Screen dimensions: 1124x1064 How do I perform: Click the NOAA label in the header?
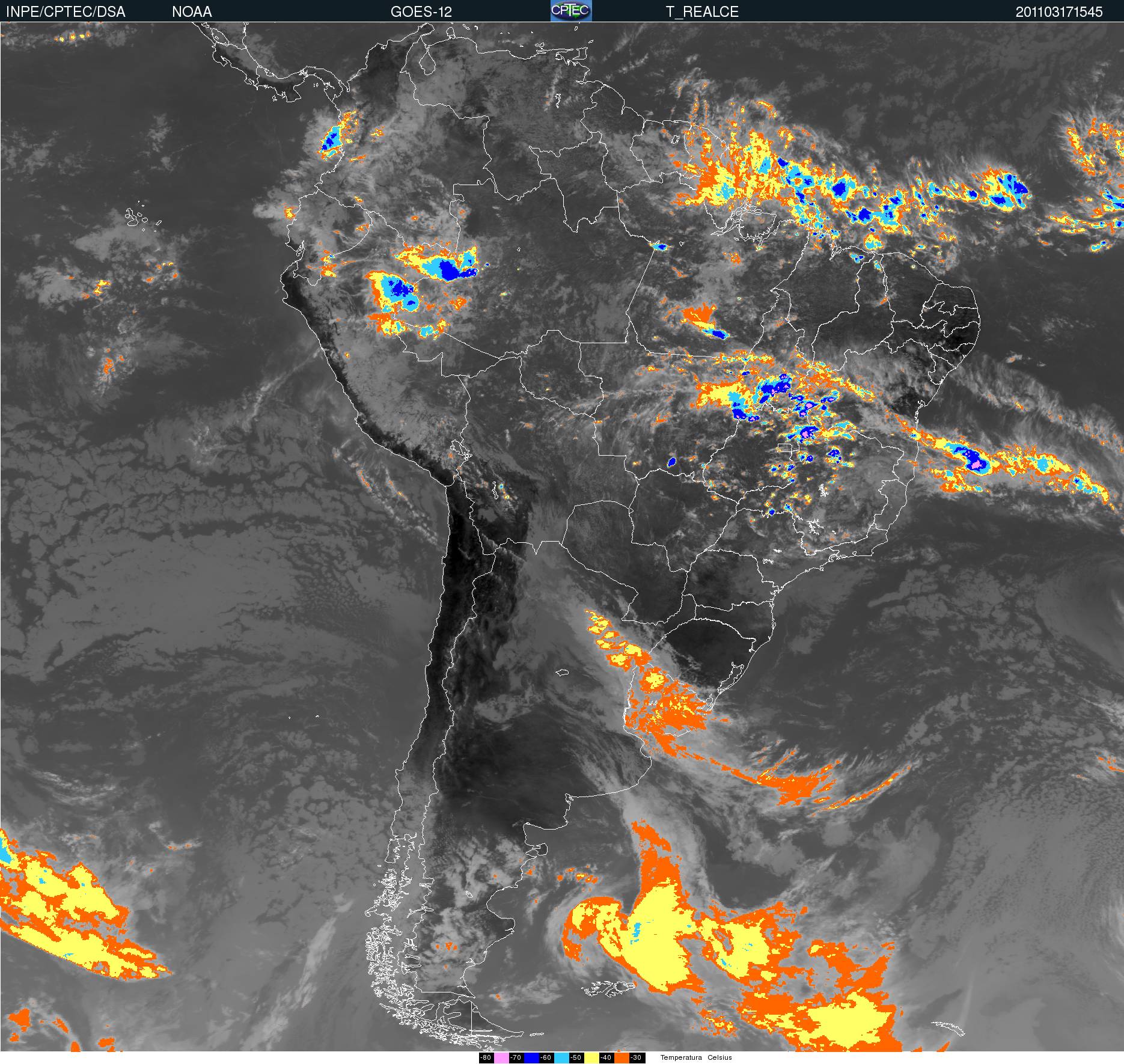pyautogui.click(x=192, y=12)
